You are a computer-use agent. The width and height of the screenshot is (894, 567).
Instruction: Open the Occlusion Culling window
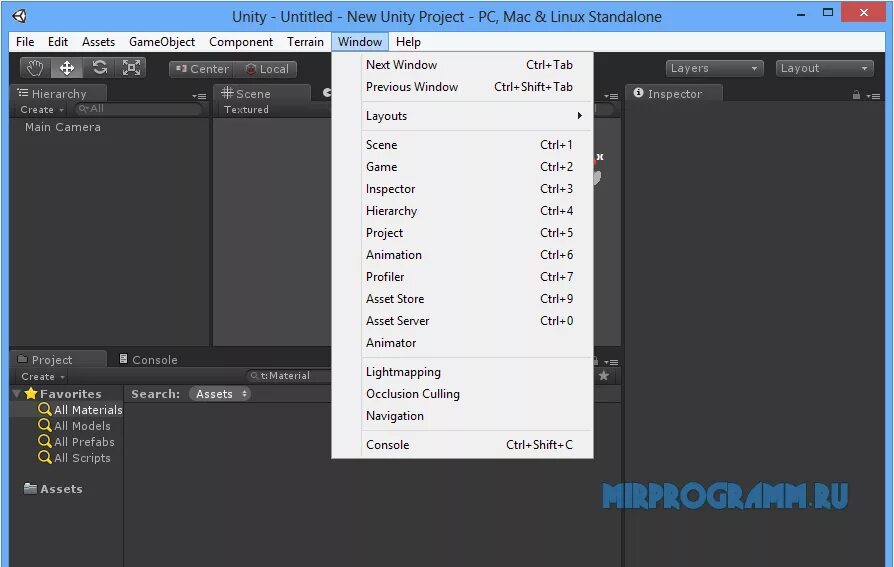click(462, 394)
